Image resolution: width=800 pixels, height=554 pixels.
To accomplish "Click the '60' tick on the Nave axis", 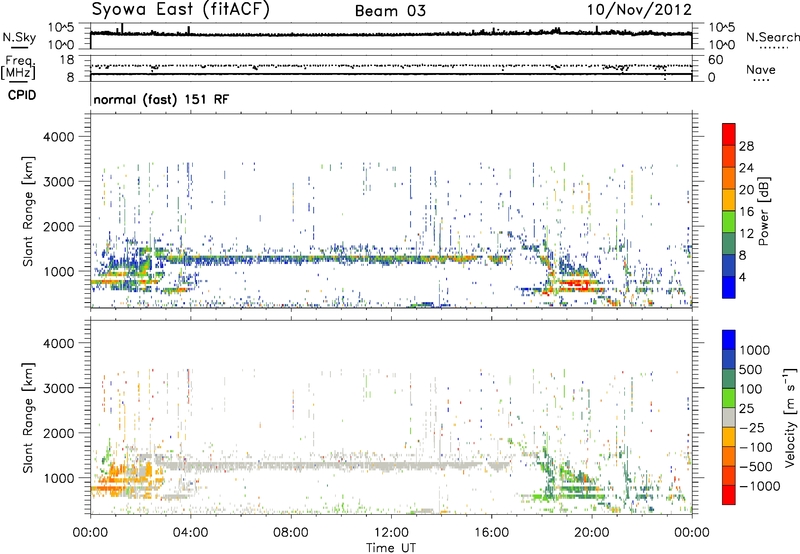I will [715, 60].
